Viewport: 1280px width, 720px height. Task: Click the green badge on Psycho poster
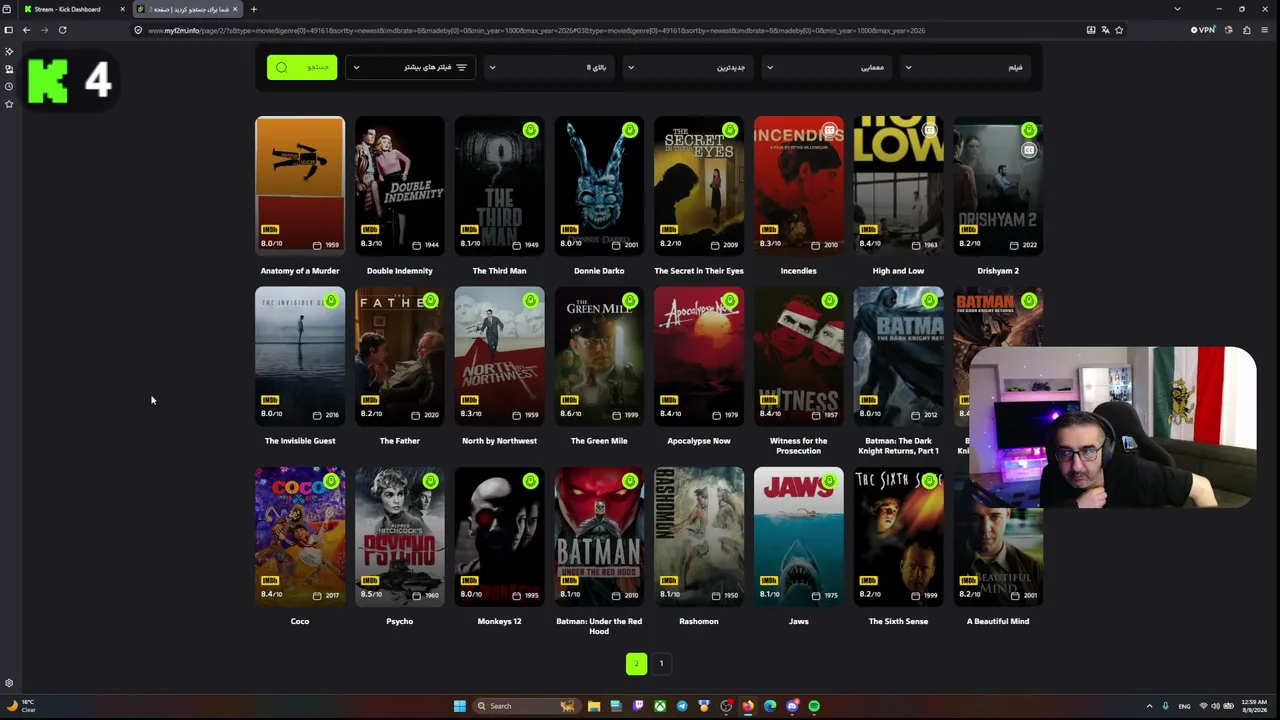pos(430,481)
